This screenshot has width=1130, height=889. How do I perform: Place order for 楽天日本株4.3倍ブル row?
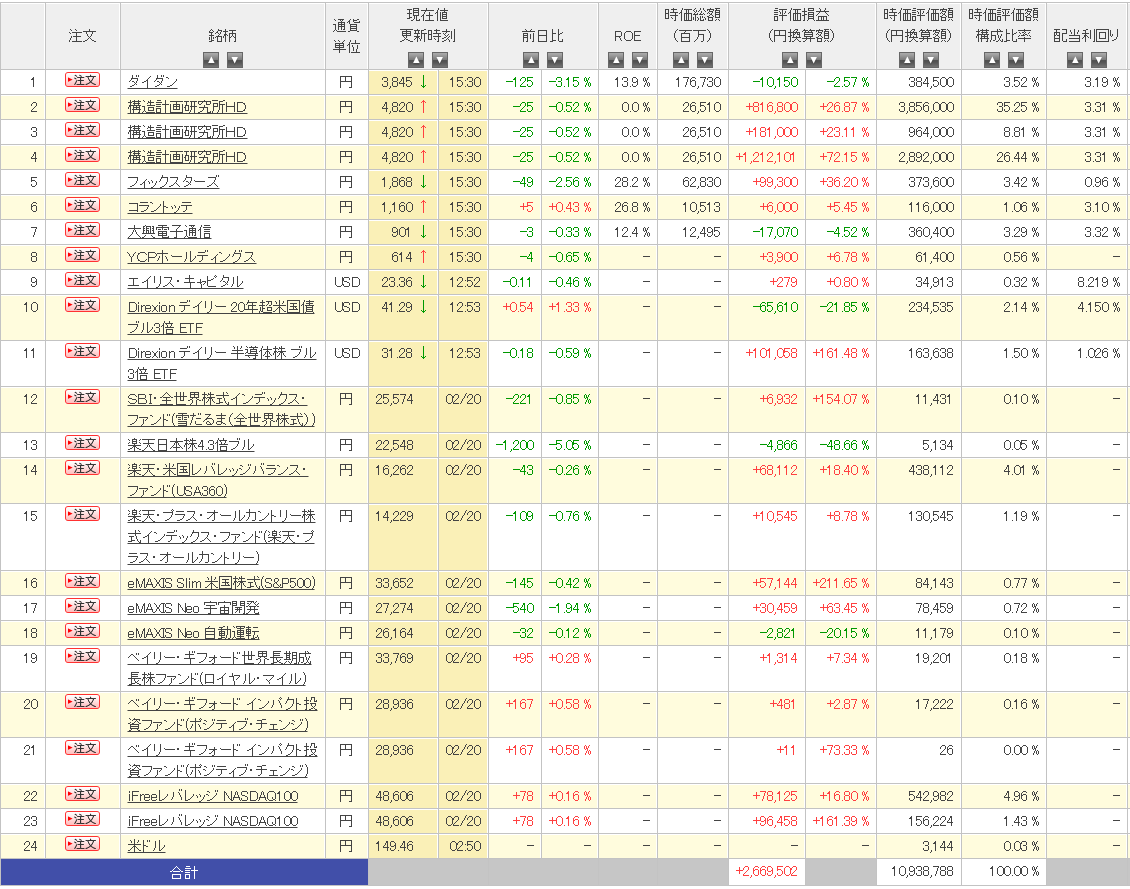[82, 443]
